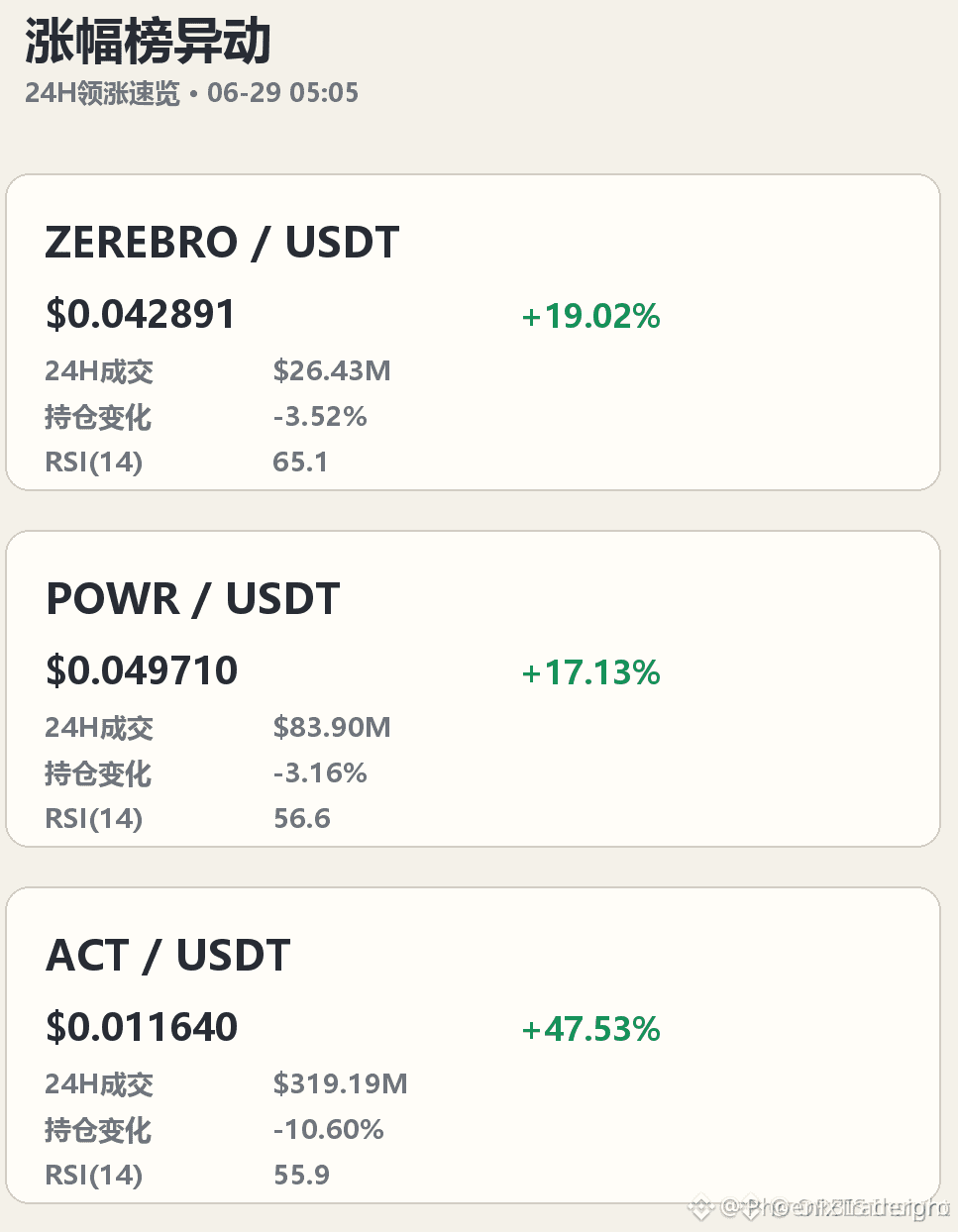Select the ACT price $0.011640

point(142,1028)
